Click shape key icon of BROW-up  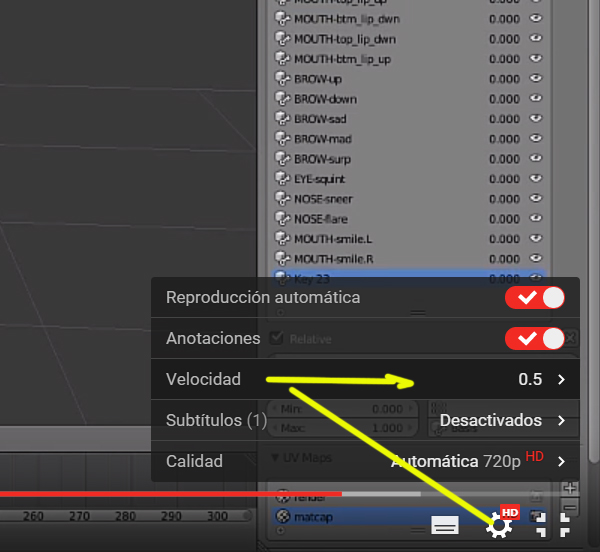pyautogui.click(x=282, y=78)
